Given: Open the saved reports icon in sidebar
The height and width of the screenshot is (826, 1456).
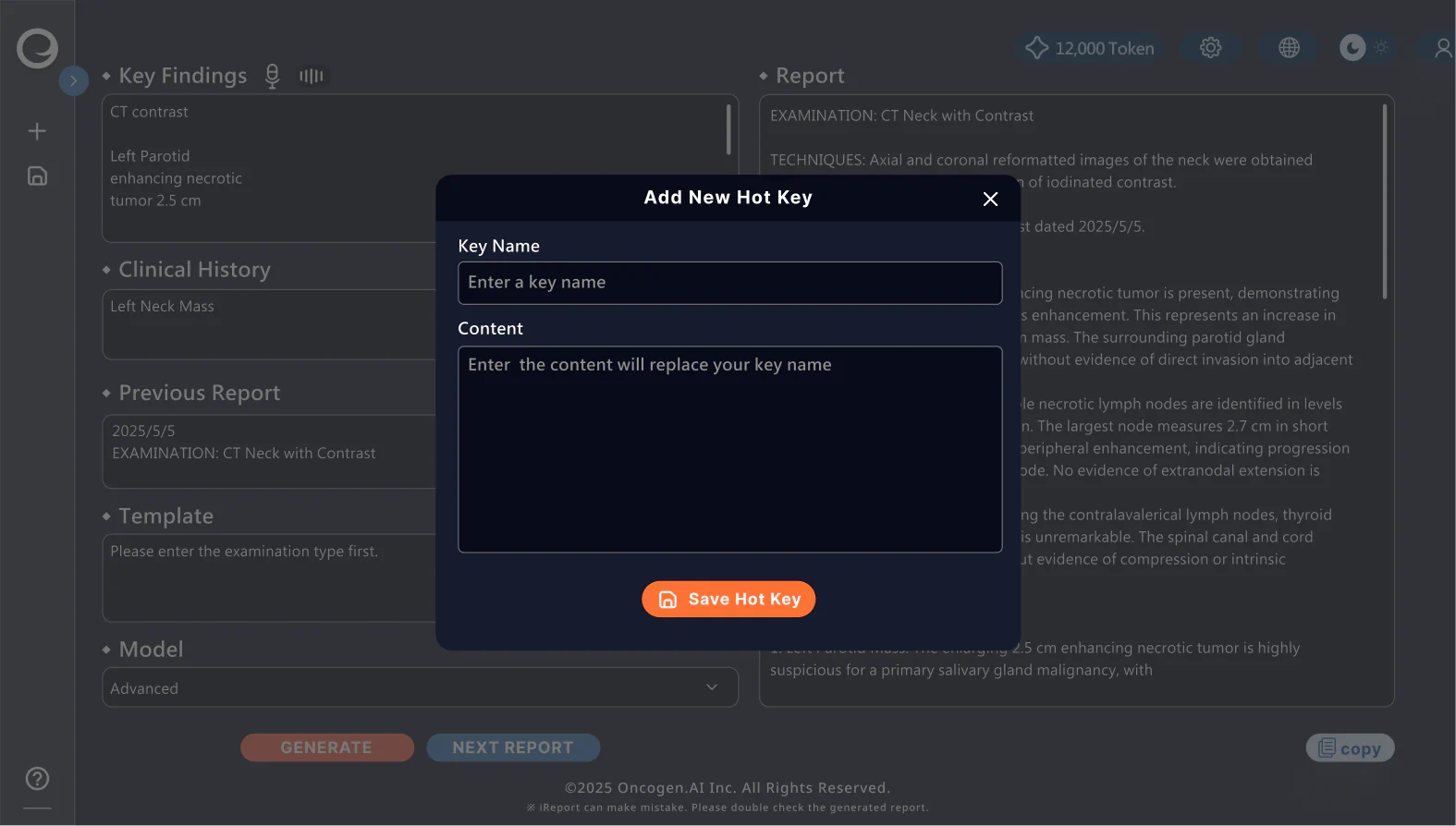Looking at the screenshot, I should click(37, 176).
